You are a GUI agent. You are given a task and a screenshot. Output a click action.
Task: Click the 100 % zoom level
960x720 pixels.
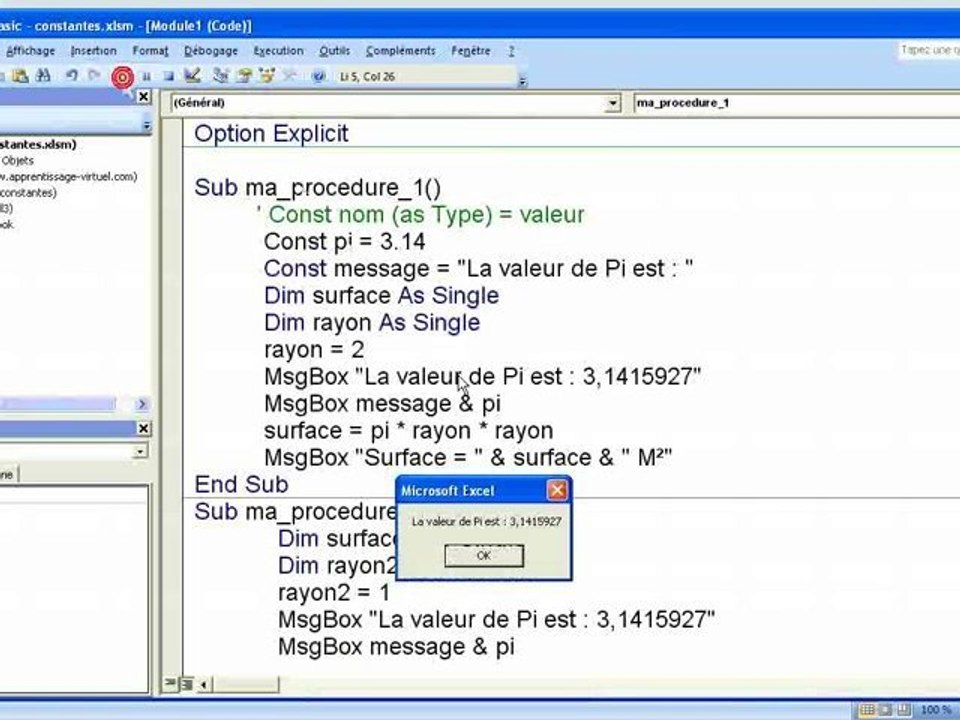(x=935, y=710)
